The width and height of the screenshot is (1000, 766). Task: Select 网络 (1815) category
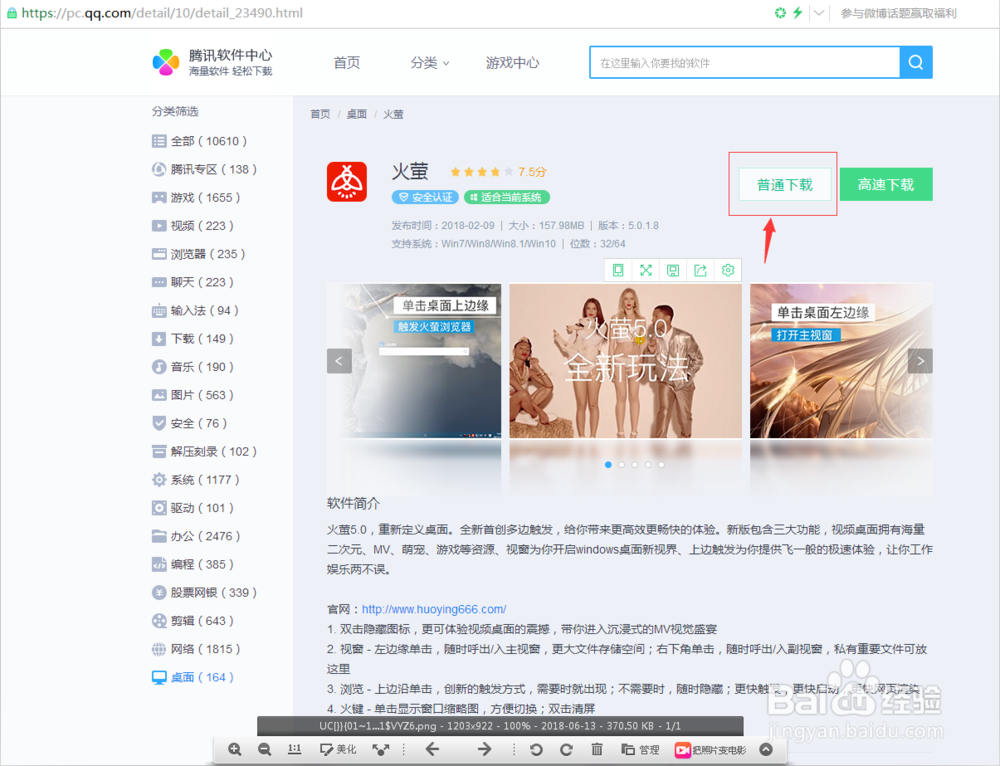click(196, 649)
